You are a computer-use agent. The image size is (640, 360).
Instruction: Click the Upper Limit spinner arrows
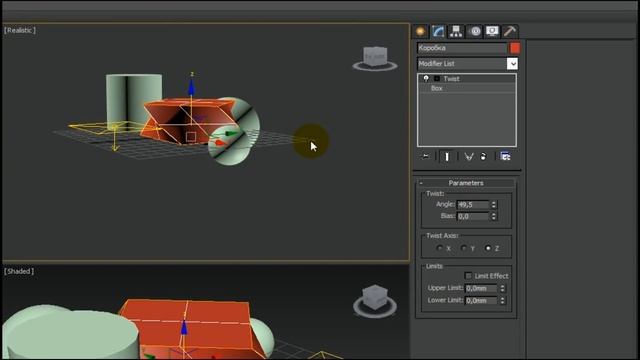tap(502, 288)
